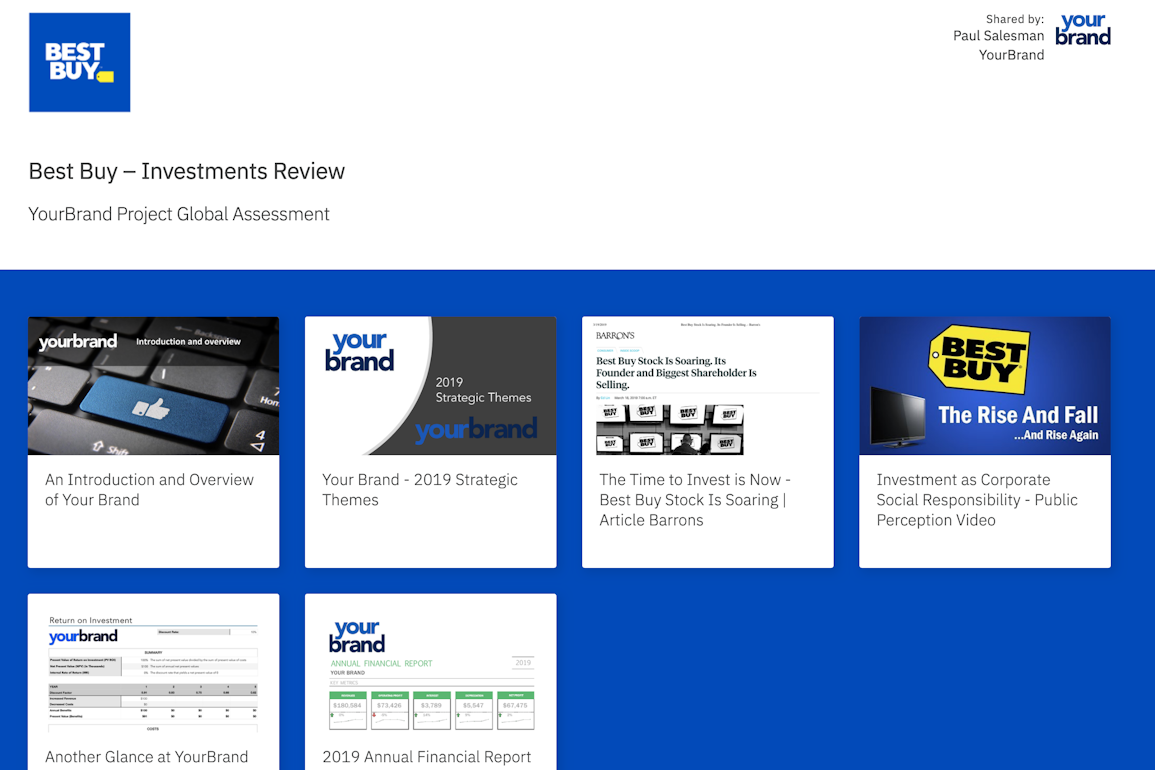Image resolution: width=1155 pixels, height=770 pixels.
Task: Open the Return on Investment spreadsheet thumbnail
Action: coord(153,663)
